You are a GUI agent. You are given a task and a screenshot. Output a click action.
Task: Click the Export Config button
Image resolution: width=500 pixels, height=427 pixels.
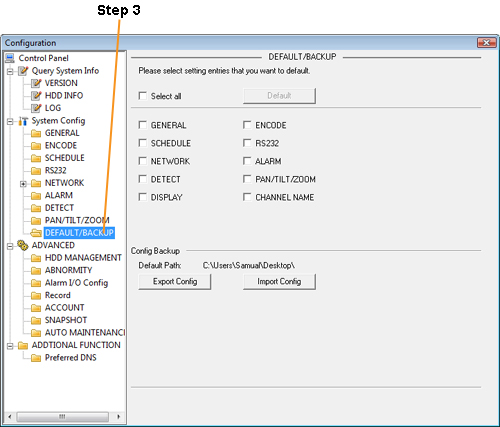tap(175, 282)
